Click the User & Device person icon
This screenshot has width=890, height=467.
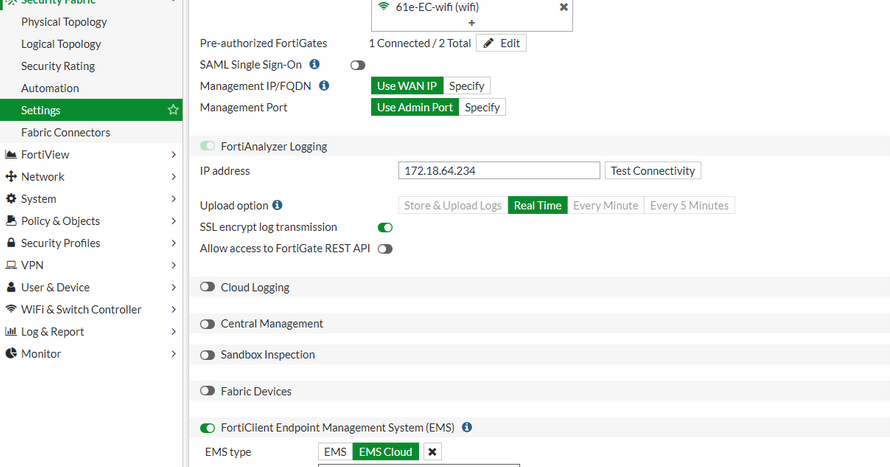point(11,287)
